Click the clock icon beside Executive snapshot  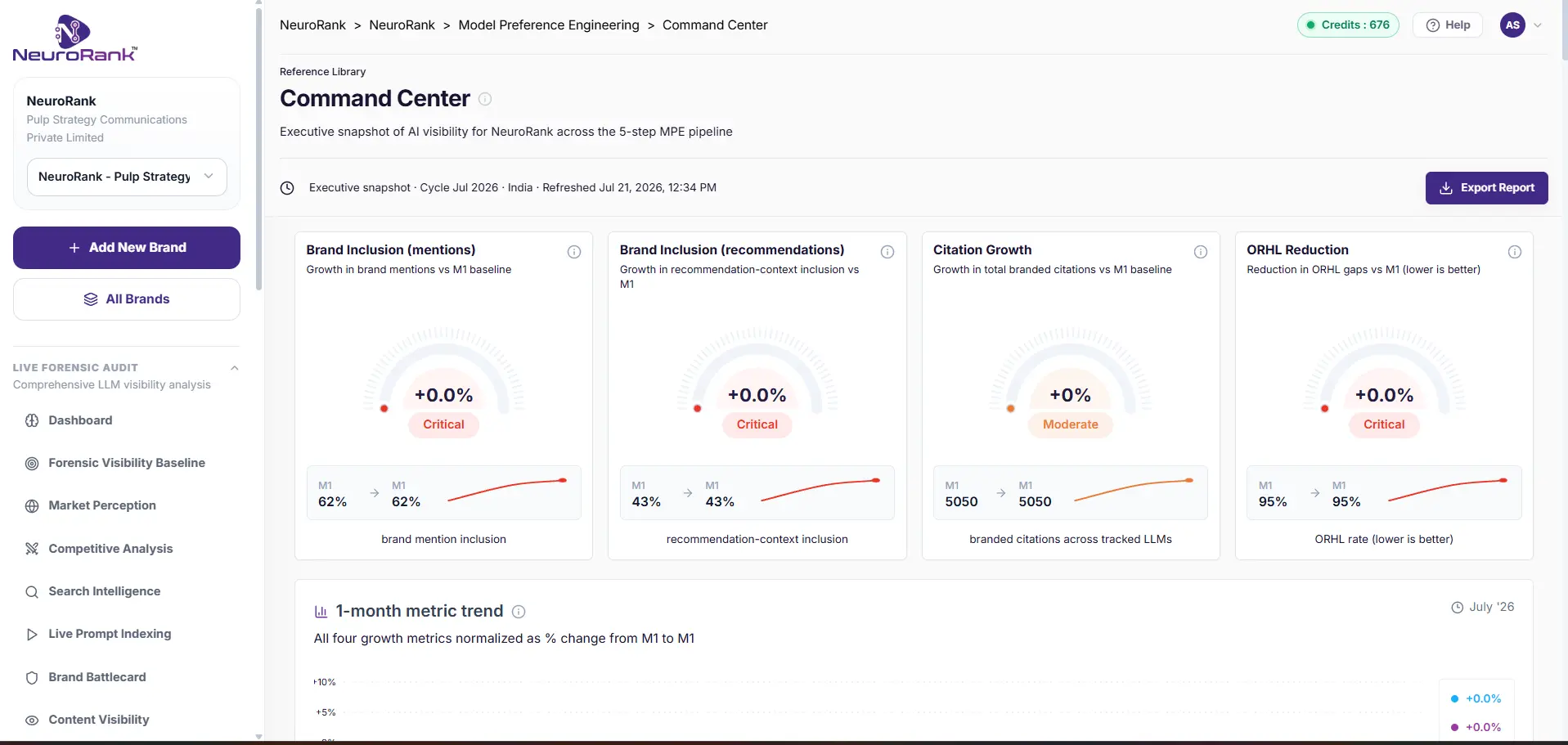pos(287,188)
